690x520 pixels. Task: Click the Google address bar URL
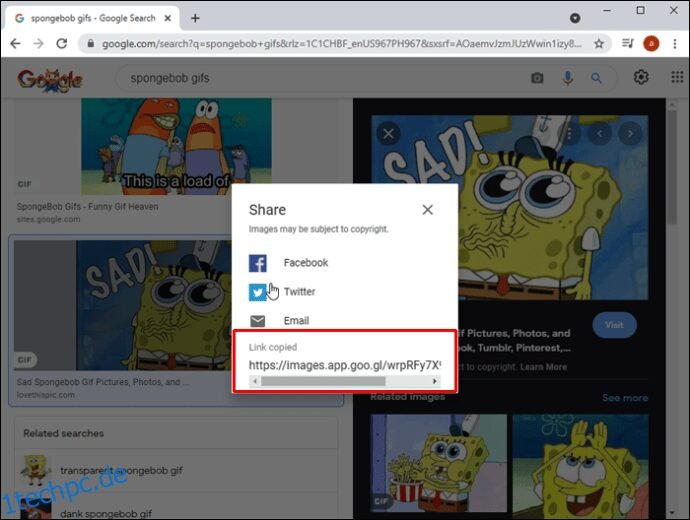tap(341, 44)
